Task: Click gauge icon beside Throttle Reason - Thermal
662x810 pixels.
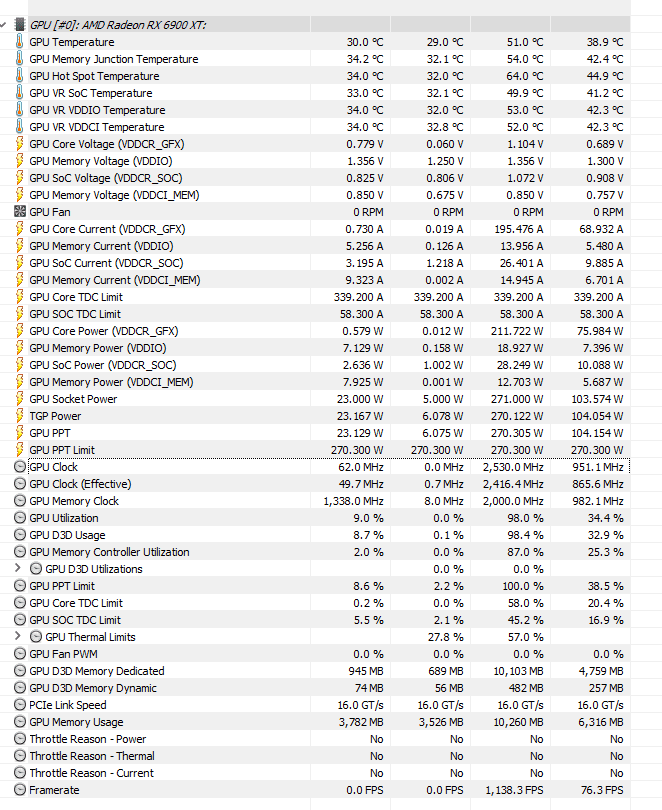Action: [20, 756]
